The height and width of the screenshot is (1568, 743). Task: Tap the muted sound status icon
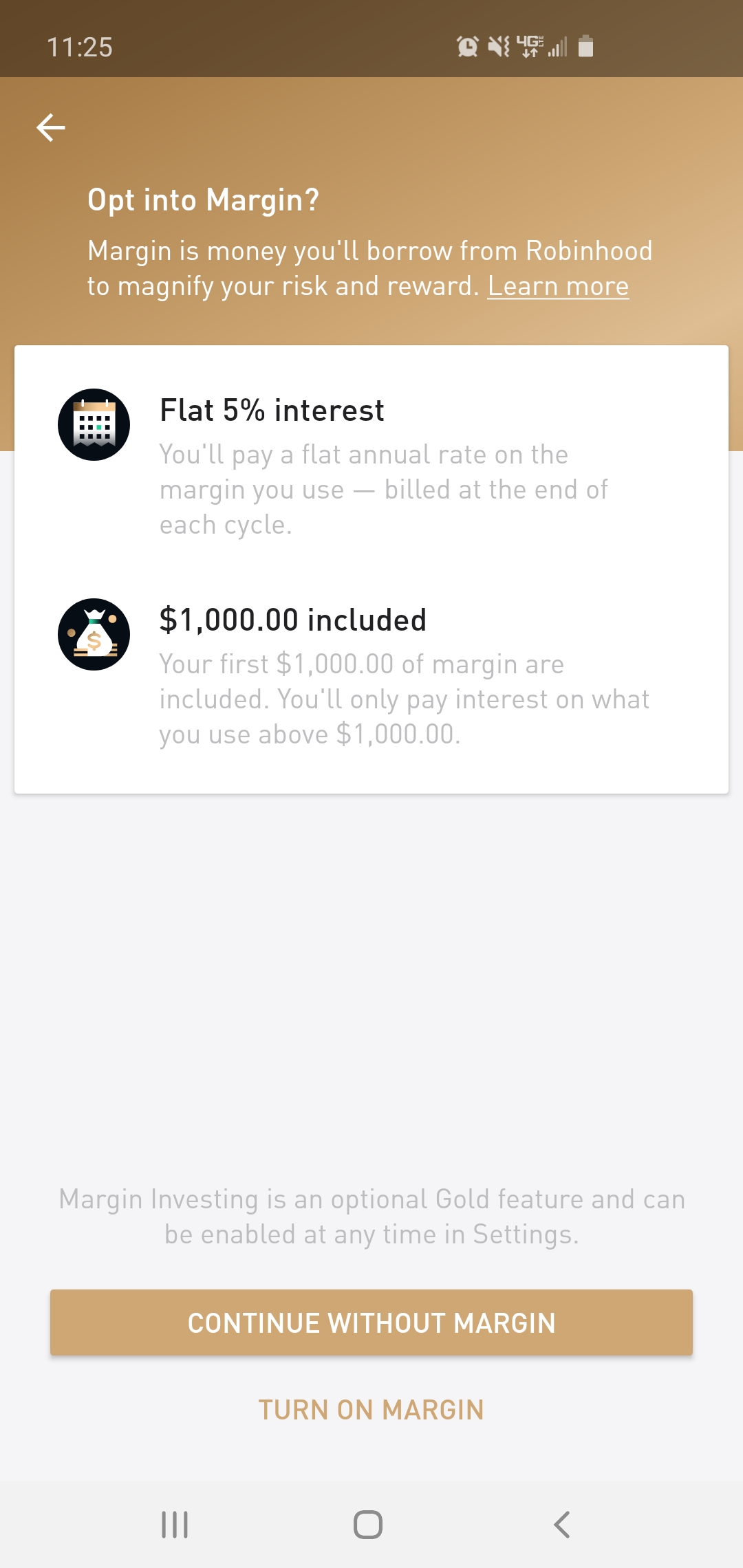499,47
